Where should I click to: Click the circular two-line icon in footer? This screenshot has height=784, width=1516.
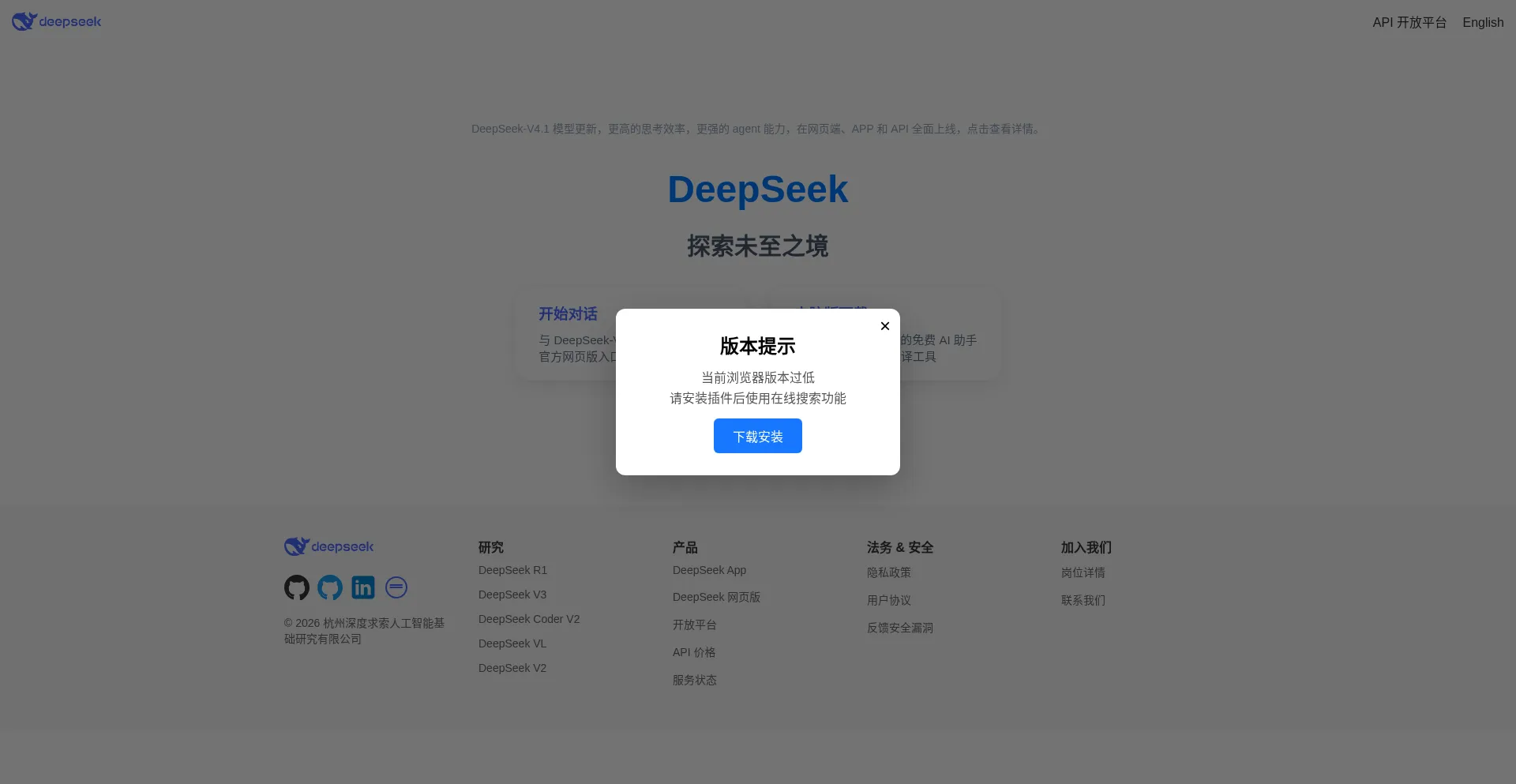click(396, 587)
